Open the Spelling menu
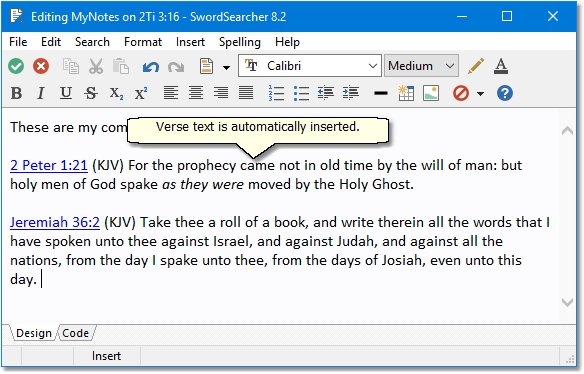The image size is (584, 374). tap(239, 42)
